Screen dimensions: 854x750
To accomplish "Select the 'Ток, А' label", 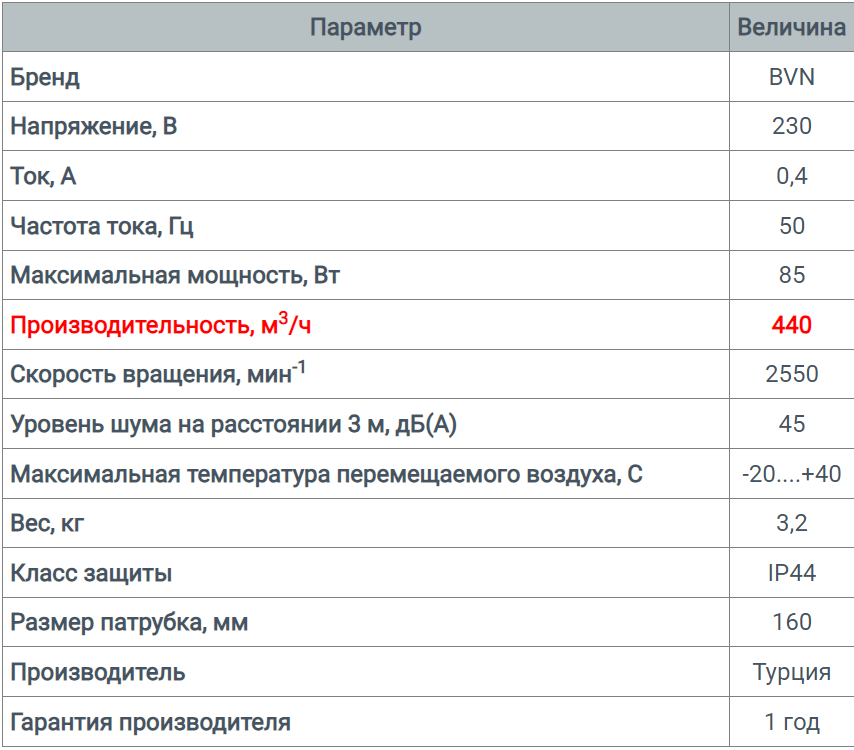I will tap(43, 176).
